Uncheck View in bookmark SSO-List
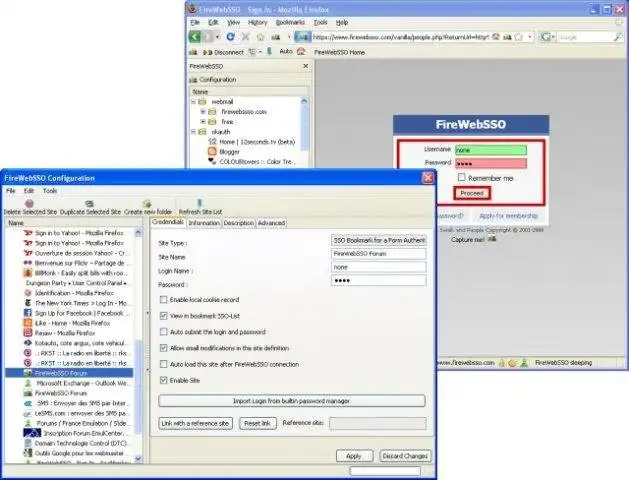This screenshot has height=480, width=629. pyautogui.click(x=163, y=316)
